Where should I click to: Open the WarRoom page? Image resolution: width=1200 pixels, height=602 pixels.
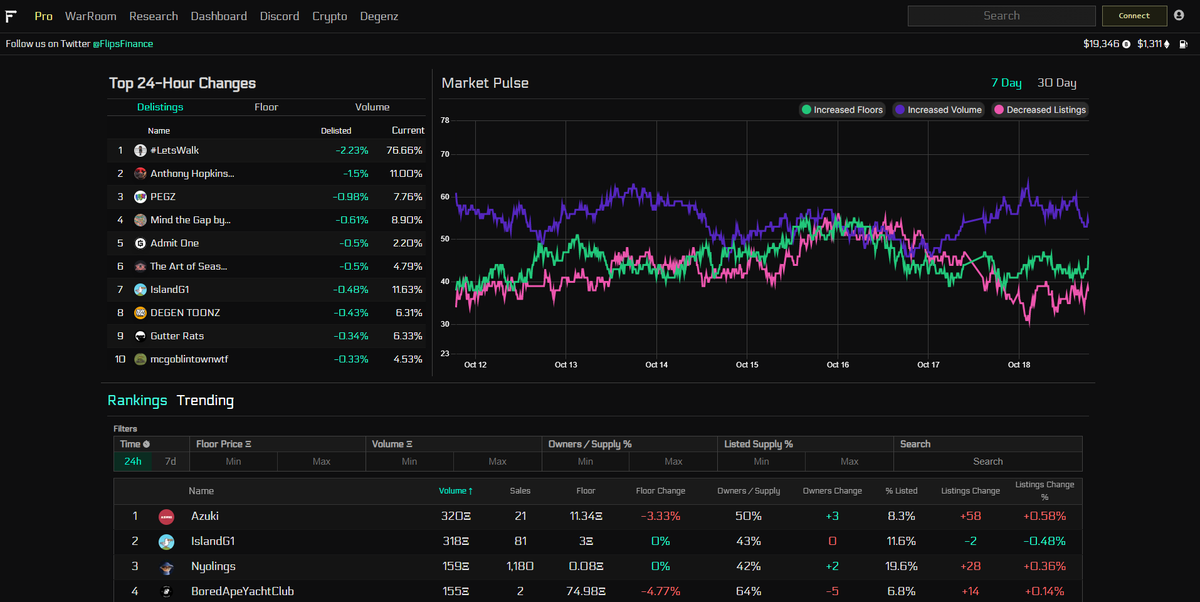pyautogui.click(x=91, y=16)
